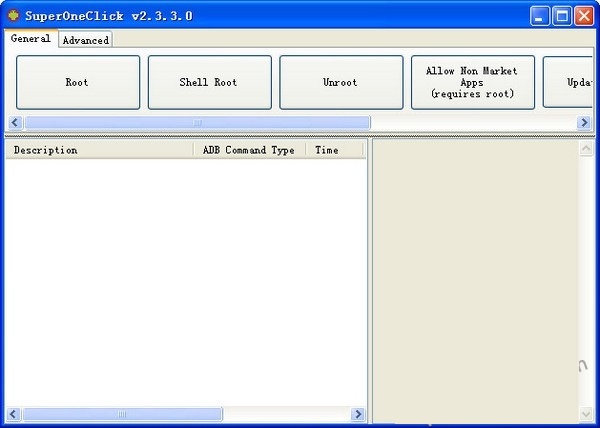Click the Description column header

pos(99,150)
